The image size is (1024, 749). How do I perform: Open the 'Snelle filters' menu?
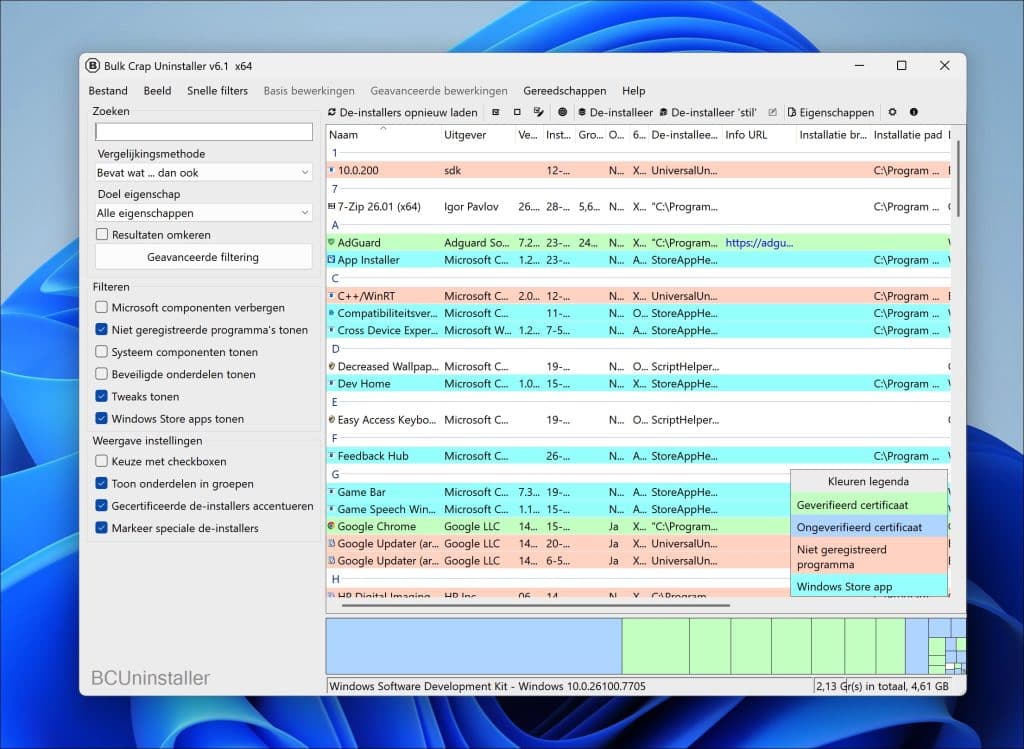pos(217,91)
